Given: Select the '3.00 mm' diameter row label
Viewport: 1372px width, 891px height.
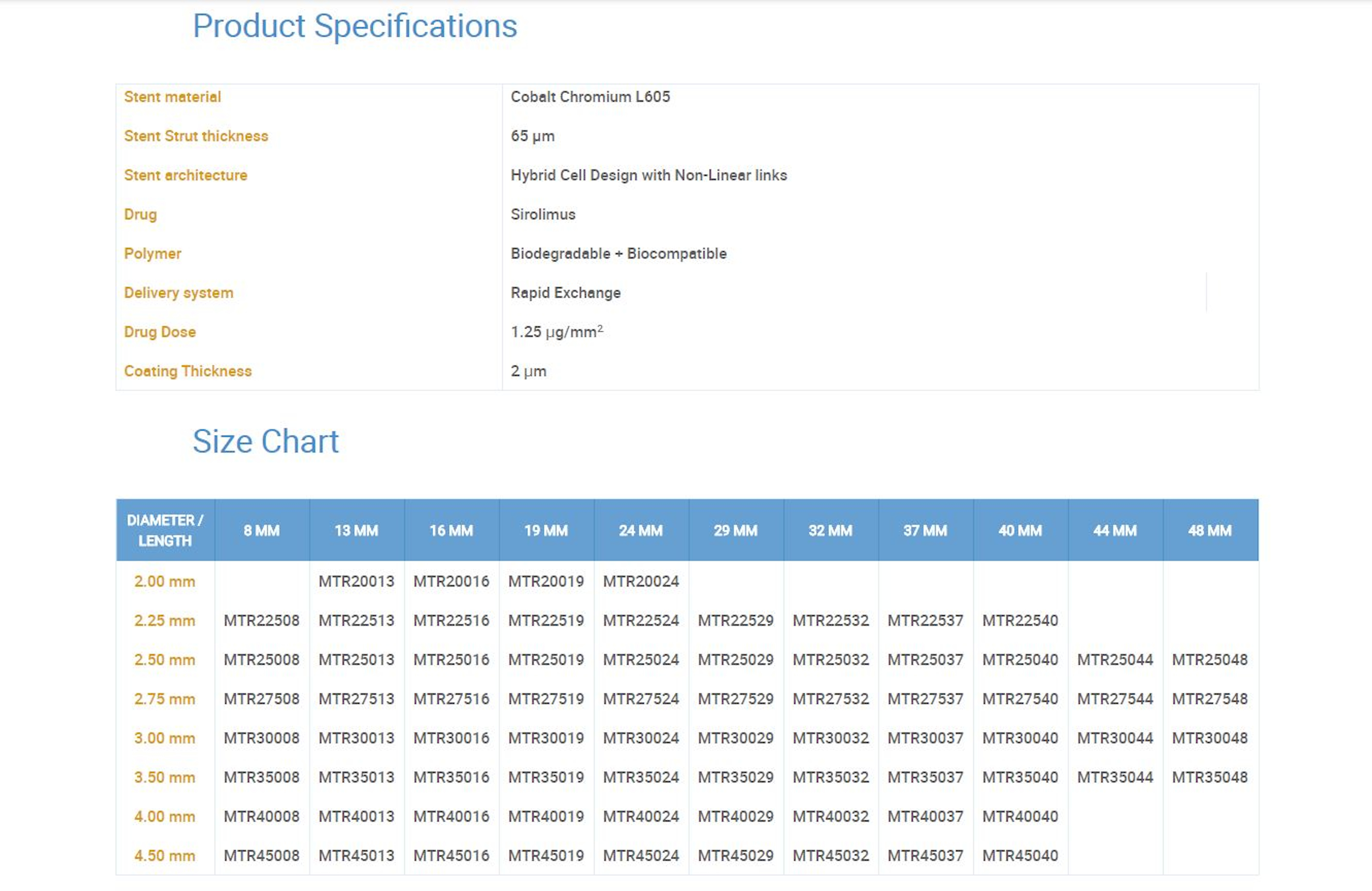Looking at the screenshot, I should point(165,738).
